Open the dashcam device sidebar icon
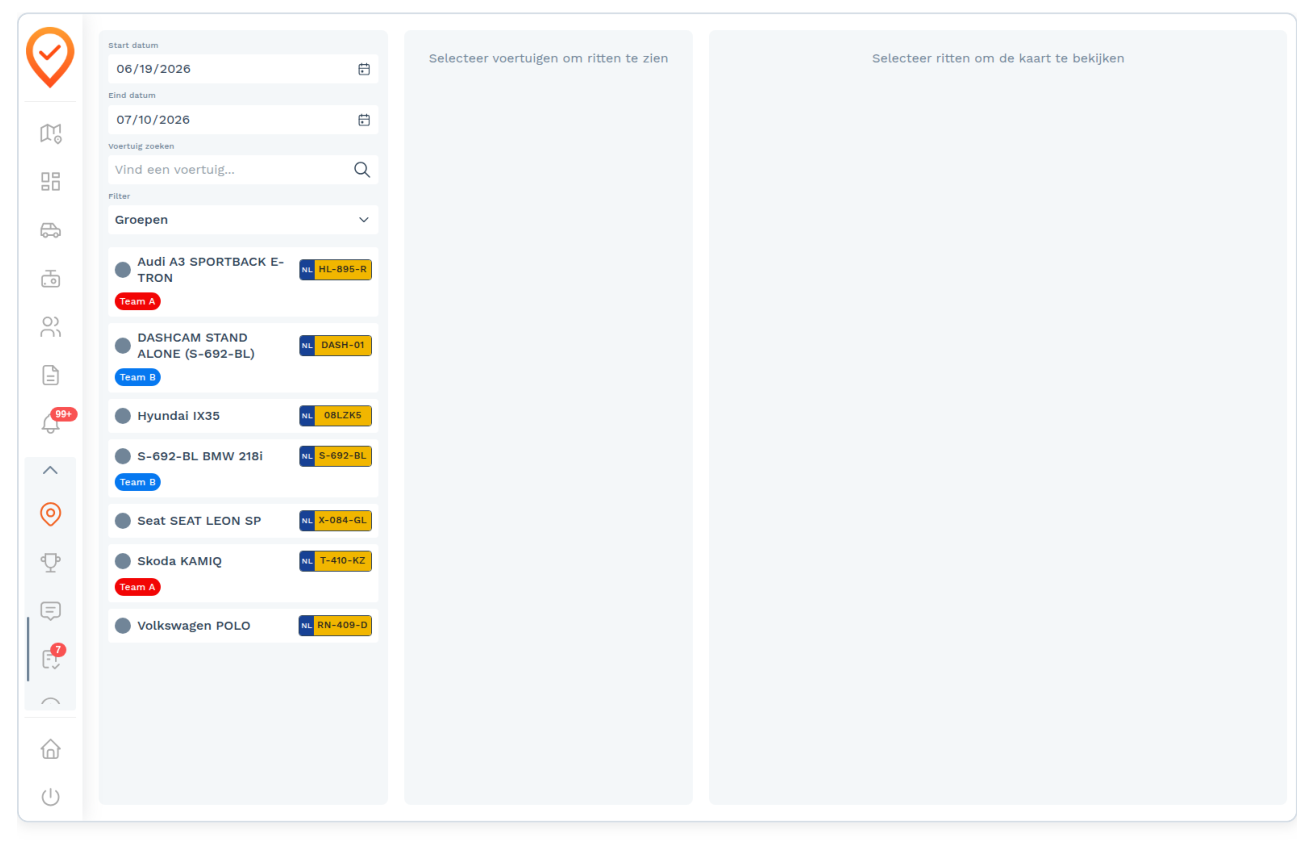 [50, 278]
